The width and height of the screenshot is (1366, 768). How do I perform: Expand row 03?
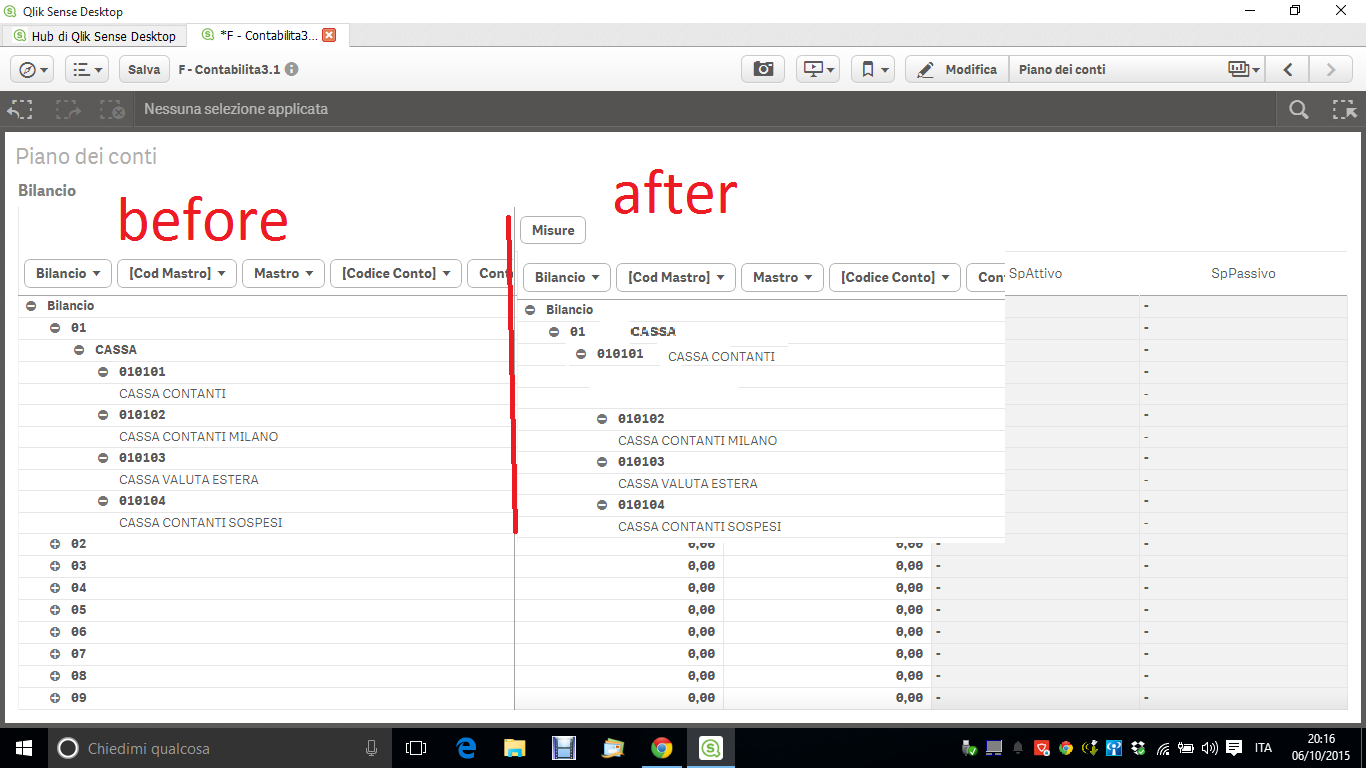point(55,566)
